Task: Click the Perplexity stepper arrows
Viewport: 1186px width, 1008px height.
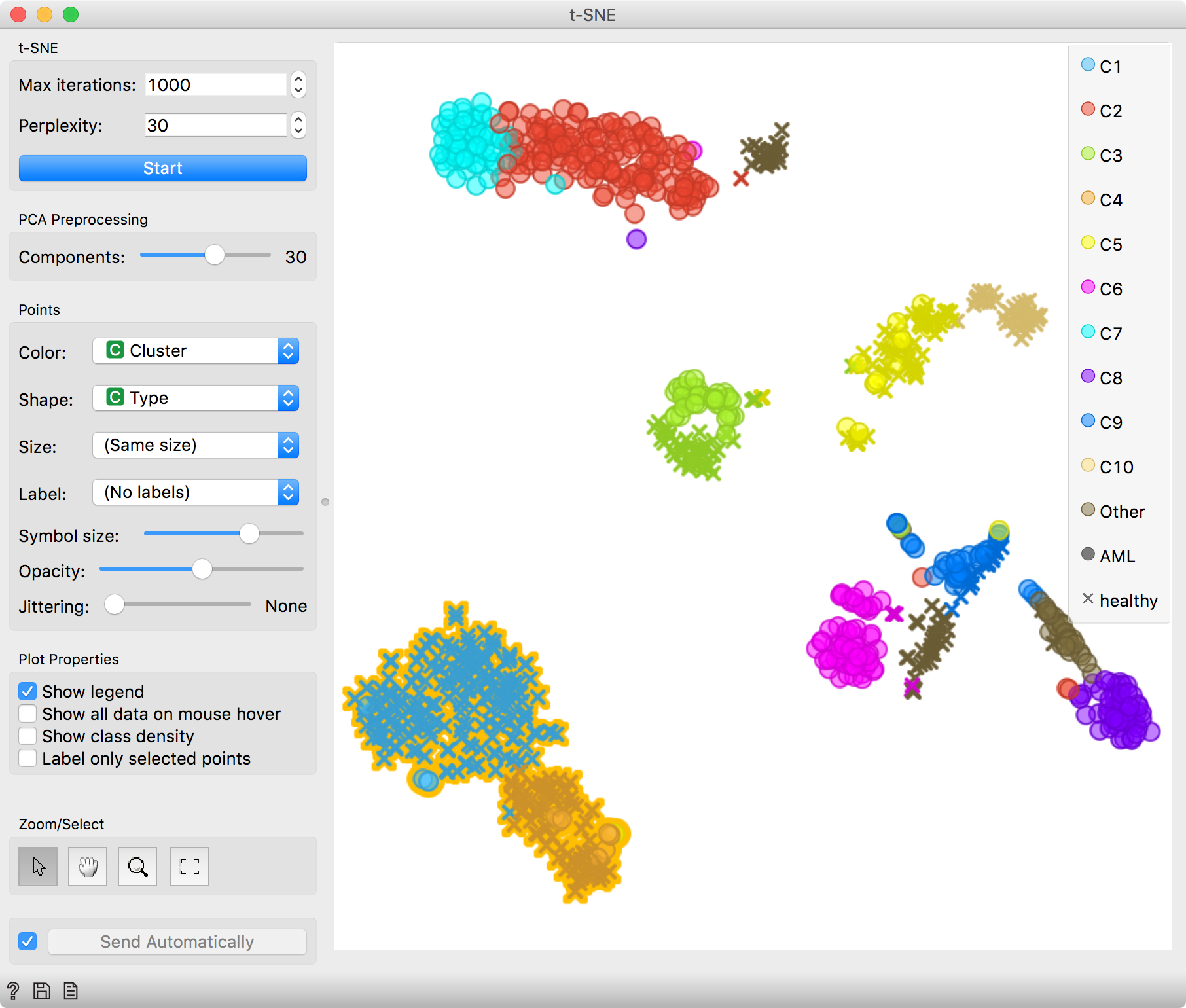Action: (x=298, y=125)
